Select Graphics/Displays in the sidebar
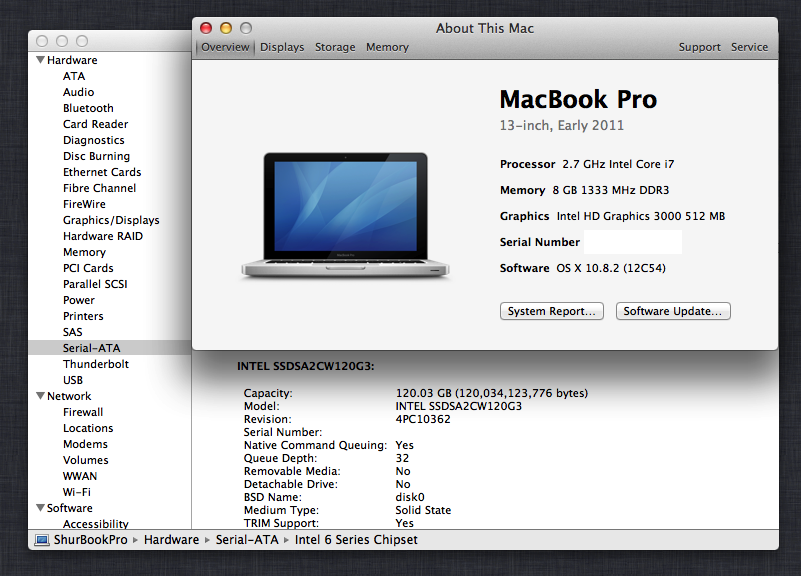801x576 pixels. 111,220
